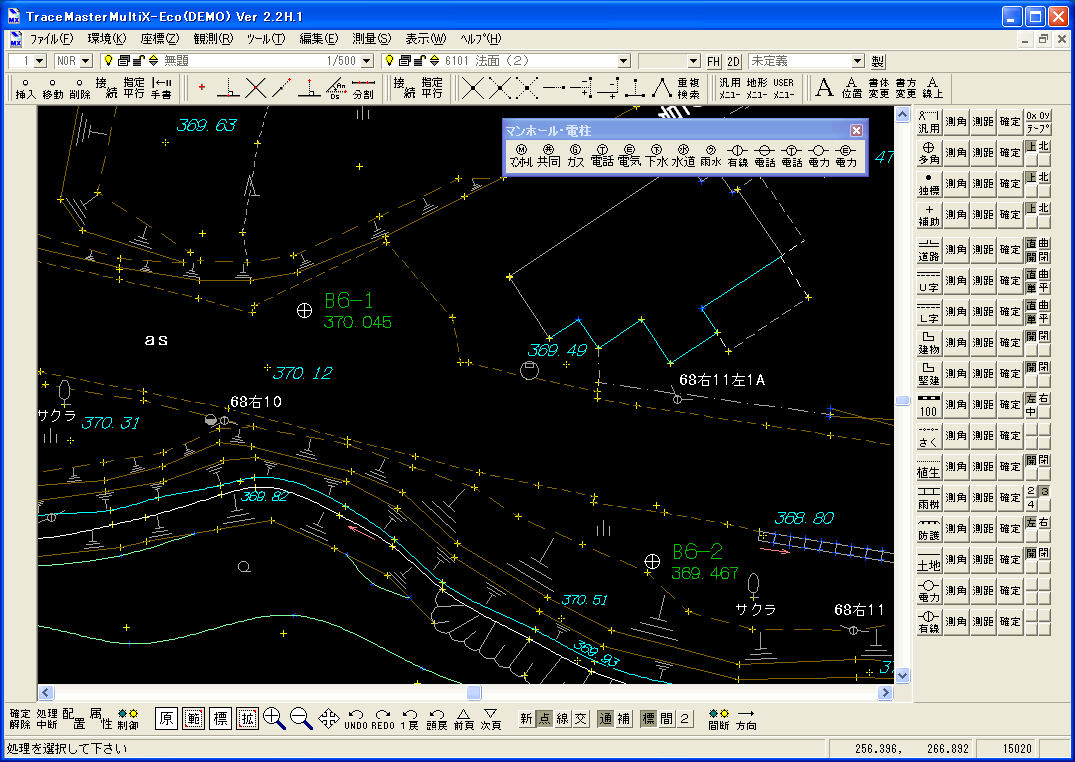Click the 書体変更 font change tool
1075x762 pixels.
(x=879, y=88)
